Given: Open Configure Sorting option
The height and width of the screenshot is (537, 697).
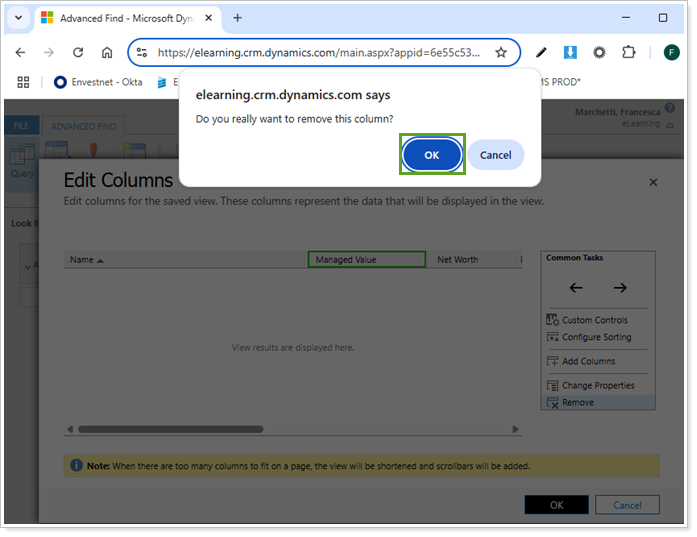Looking at the screenshot, I should pyautogui.click(x=596, y=337).
